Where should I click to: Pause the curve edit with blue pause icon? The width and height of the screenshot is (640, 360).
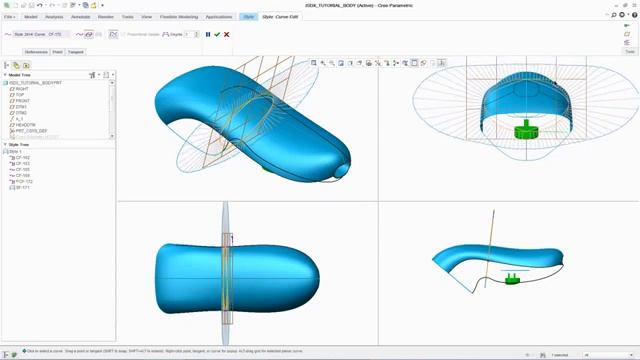tap(208, 34)
